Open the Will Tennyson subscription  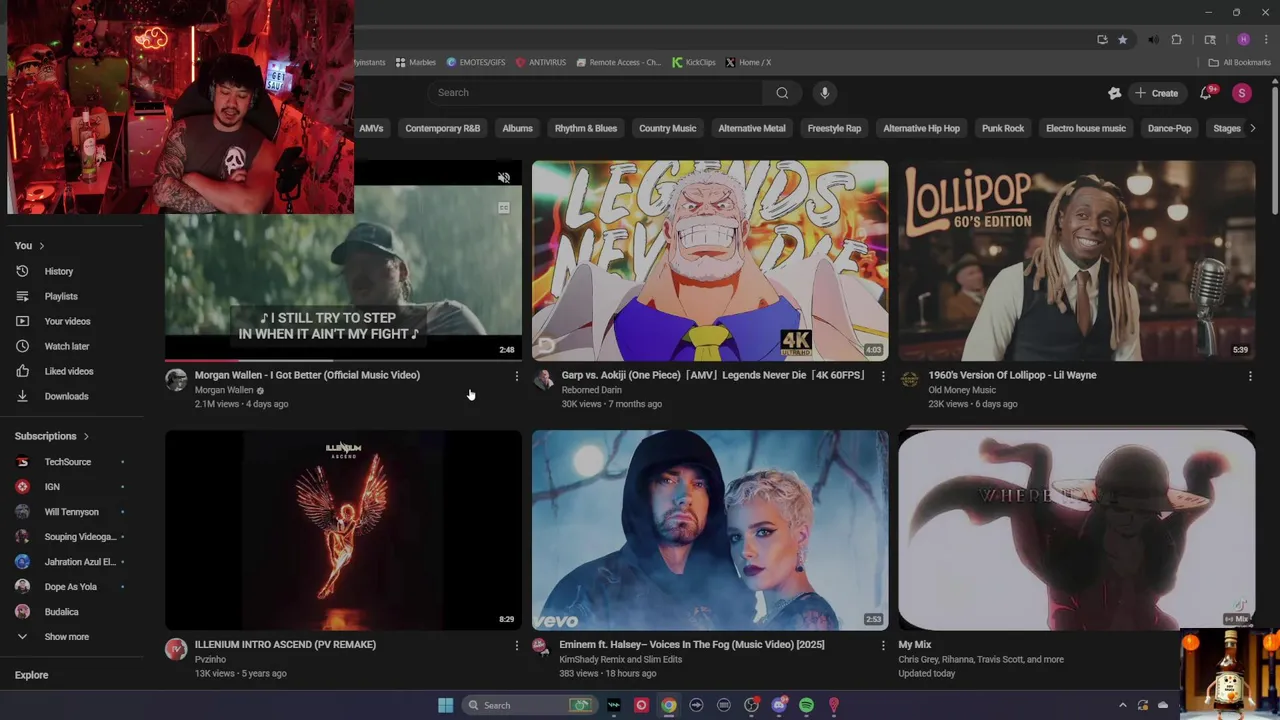[71, 512]
